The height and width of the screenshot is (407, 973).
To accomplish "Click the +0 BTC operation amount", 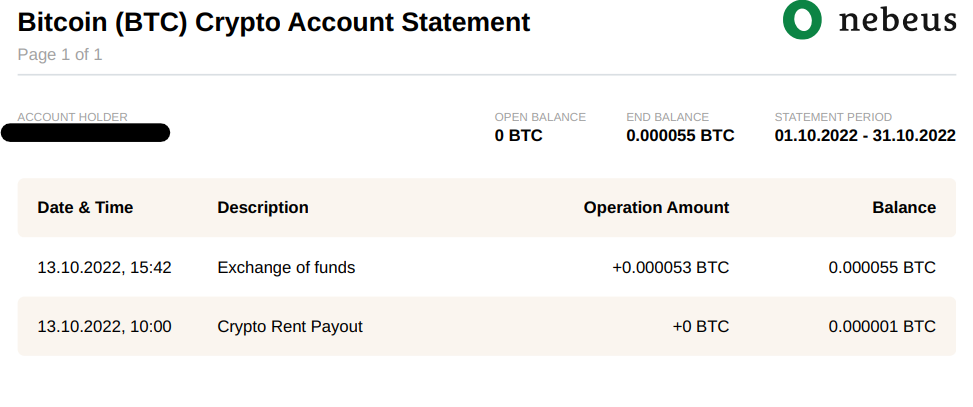I will click(x=701, y=326).
